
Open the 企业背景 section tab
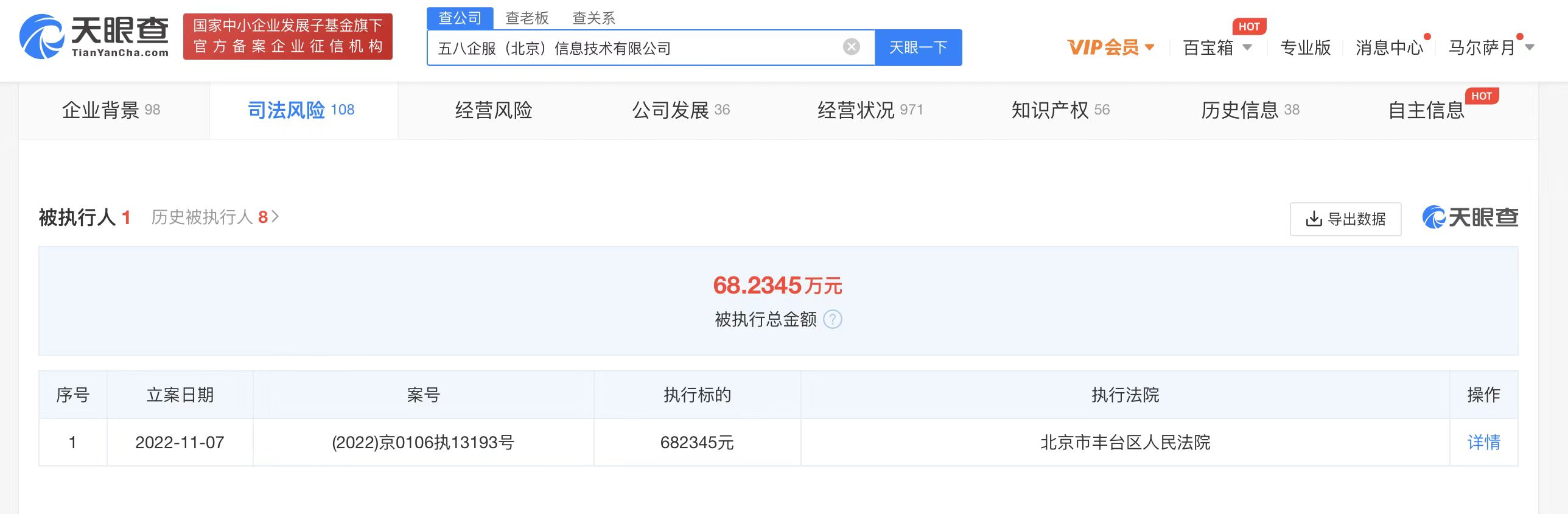111,110
